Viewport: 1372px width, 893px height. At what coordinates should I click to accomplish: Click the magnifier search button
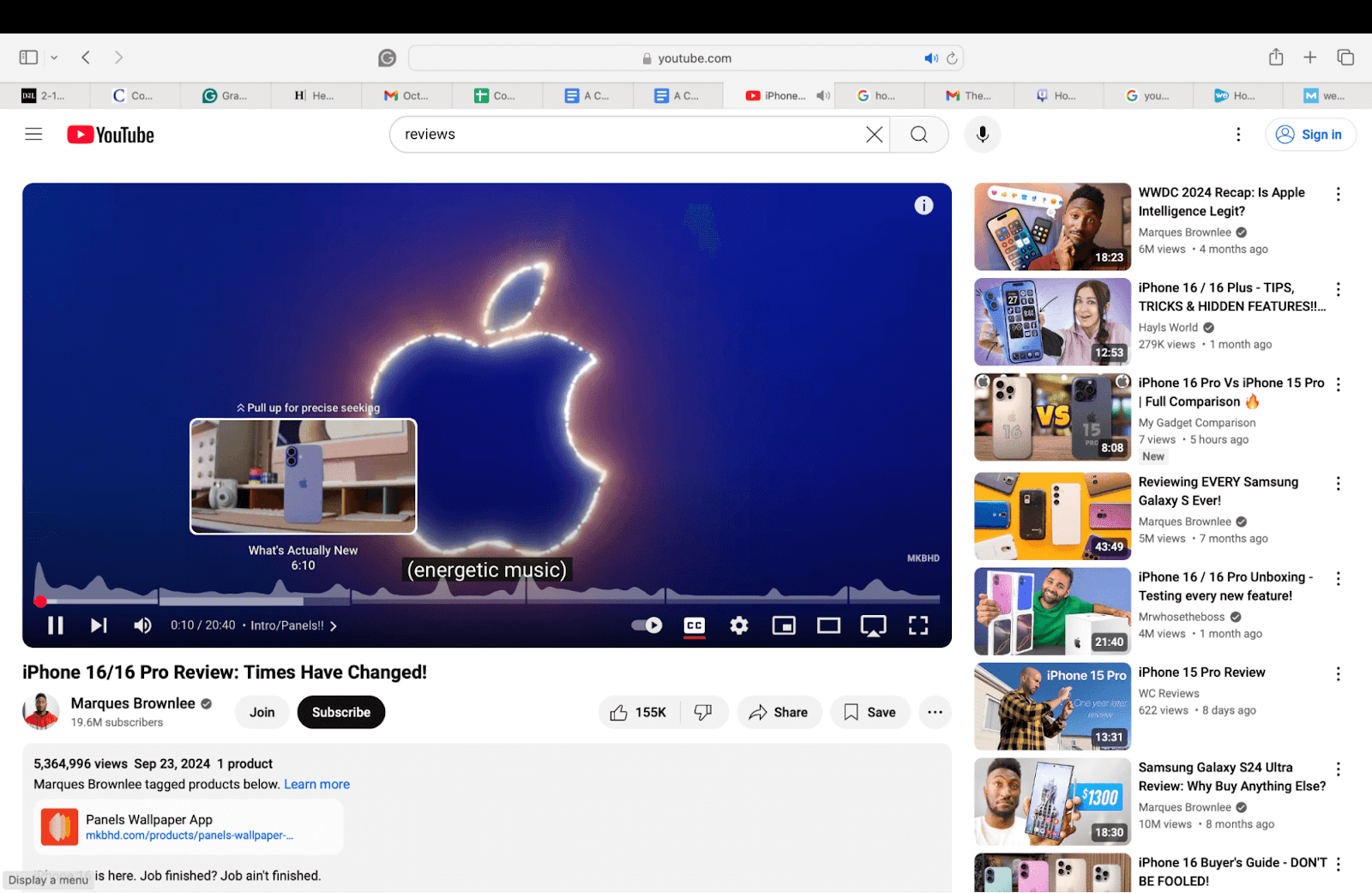point(919,135)
